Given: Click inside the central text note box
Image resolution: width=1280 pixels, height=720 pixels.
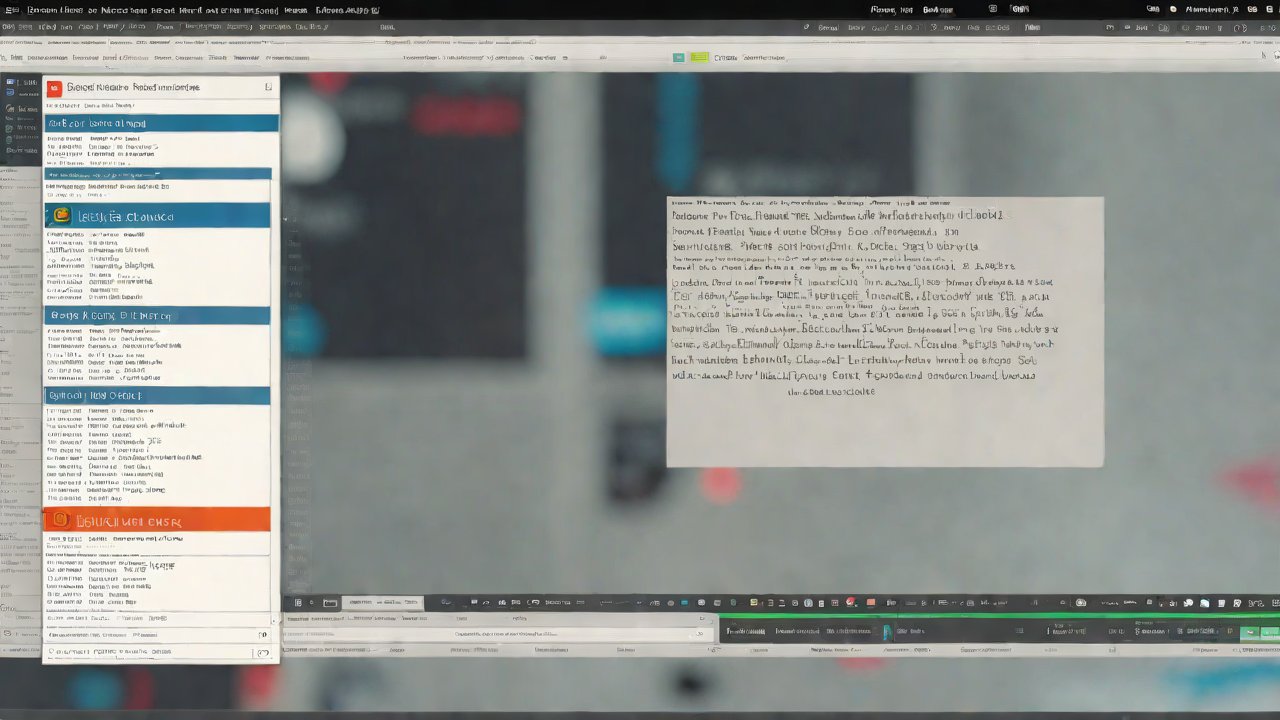Looking at the screenshot, I should pos(885,330).
